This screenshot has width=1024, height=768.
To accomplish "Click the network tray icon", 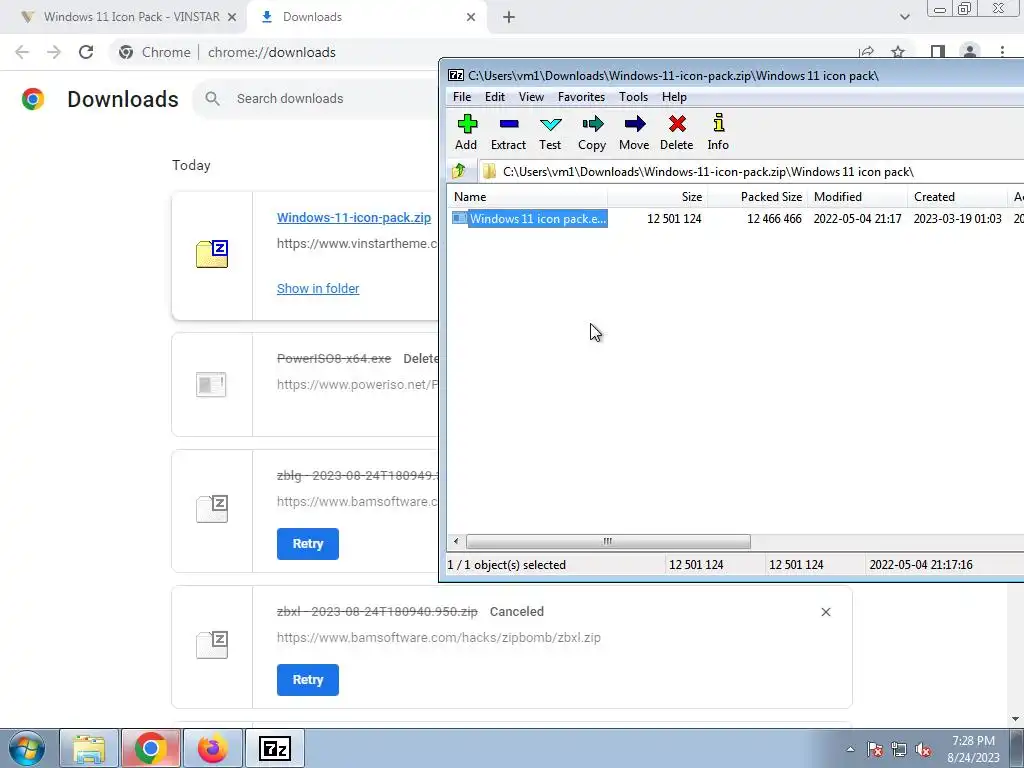I will click(x=899, y=750).
